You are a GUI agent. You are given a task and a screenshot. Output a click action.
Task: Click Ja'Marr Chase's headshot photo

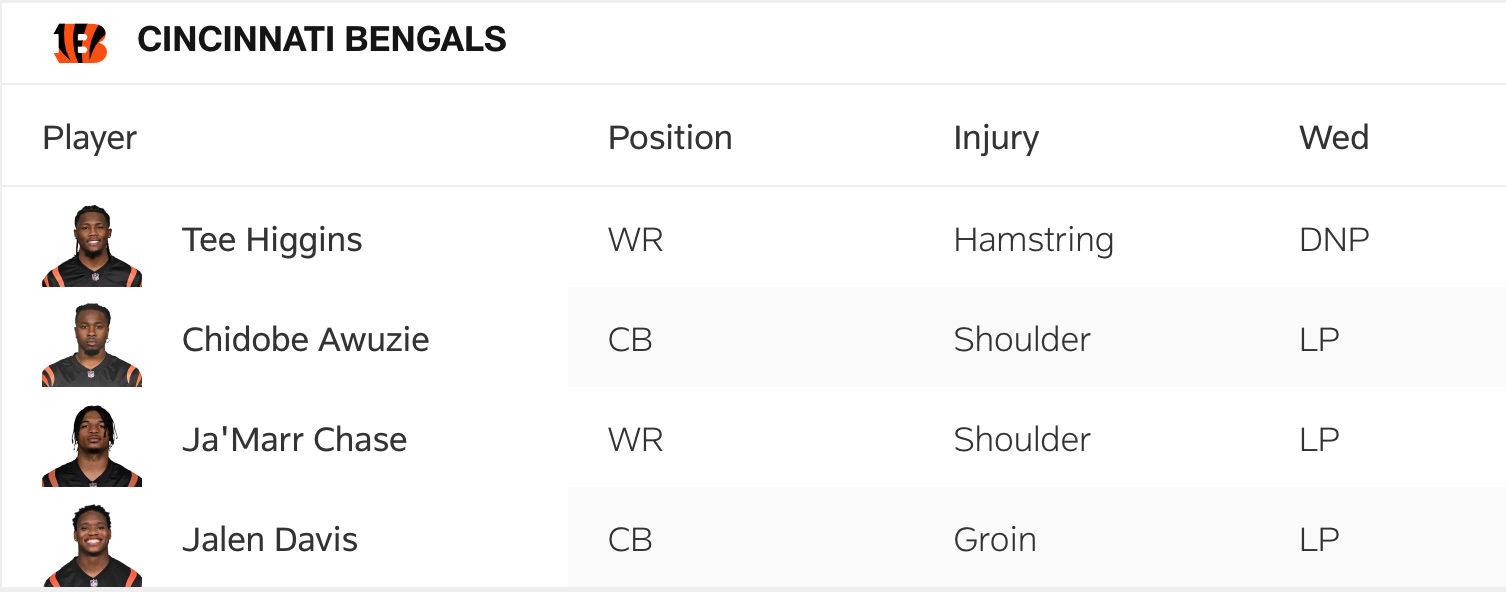(92, 445)
